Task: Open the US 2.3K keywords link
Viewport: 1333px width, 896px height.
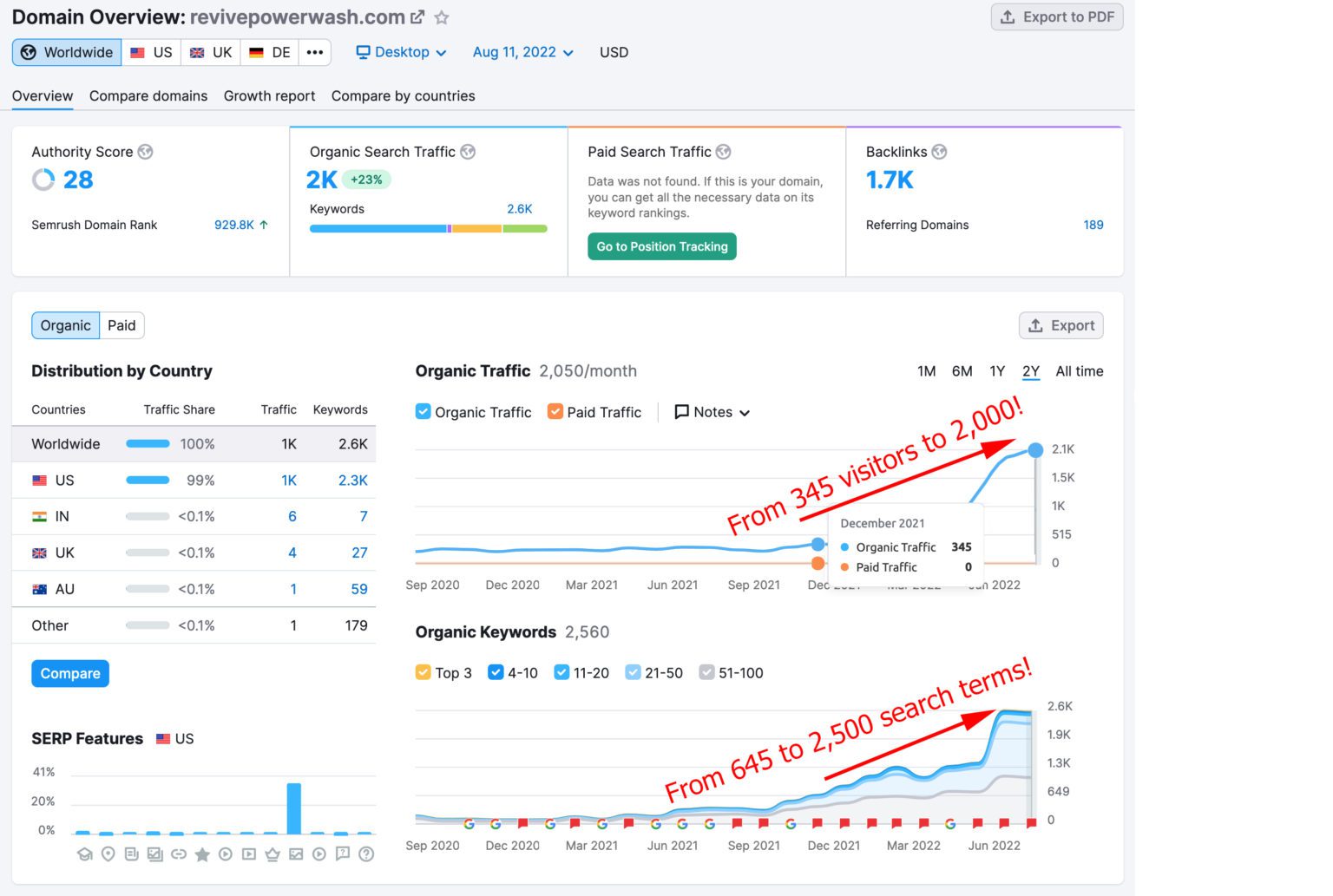Action: pyautogui.click(x=353, y=481)
